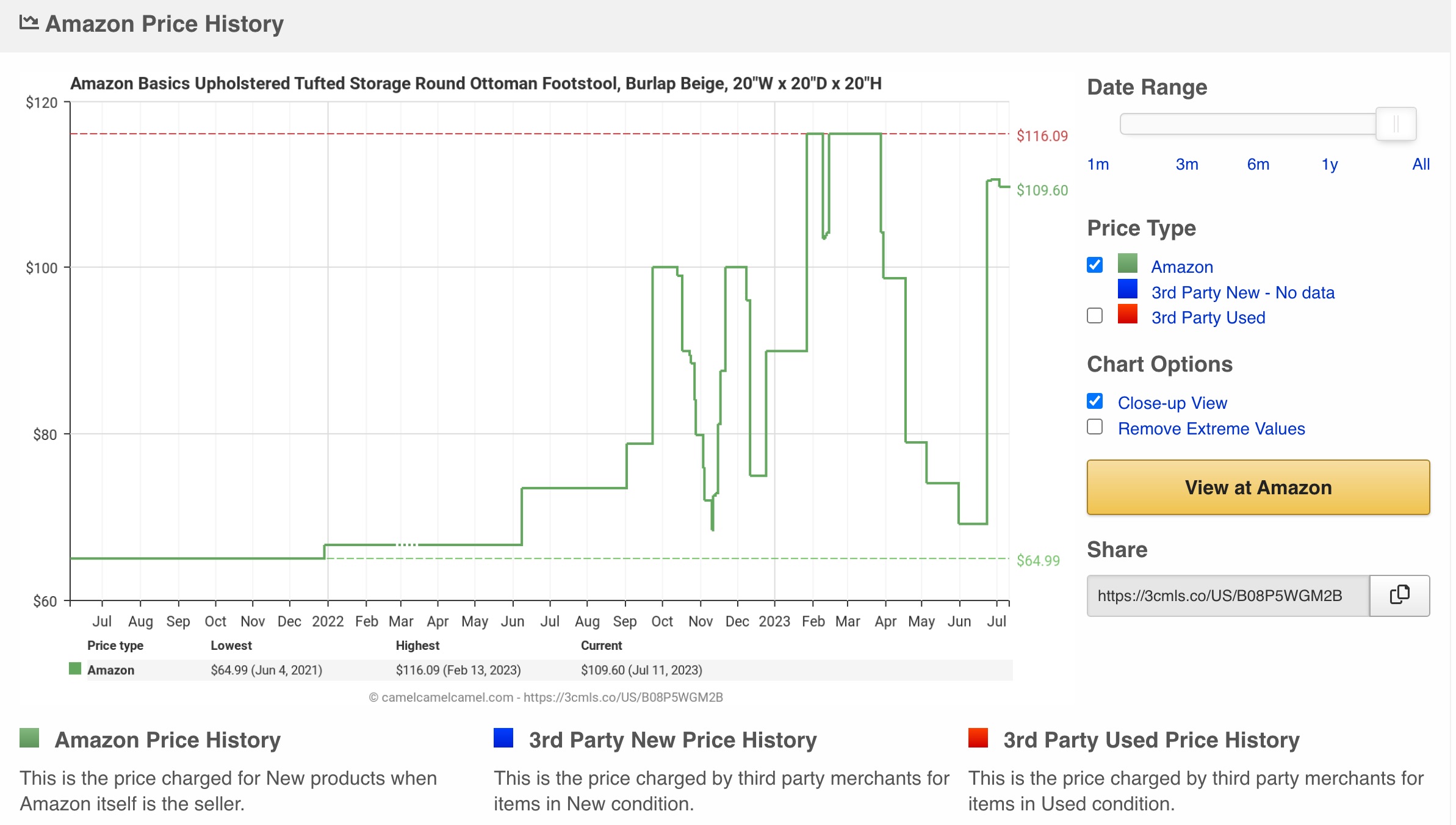Click the blue 3rd Party New swatch
The width and height of the screenshot is (1456, 825).
point(1127,289)
